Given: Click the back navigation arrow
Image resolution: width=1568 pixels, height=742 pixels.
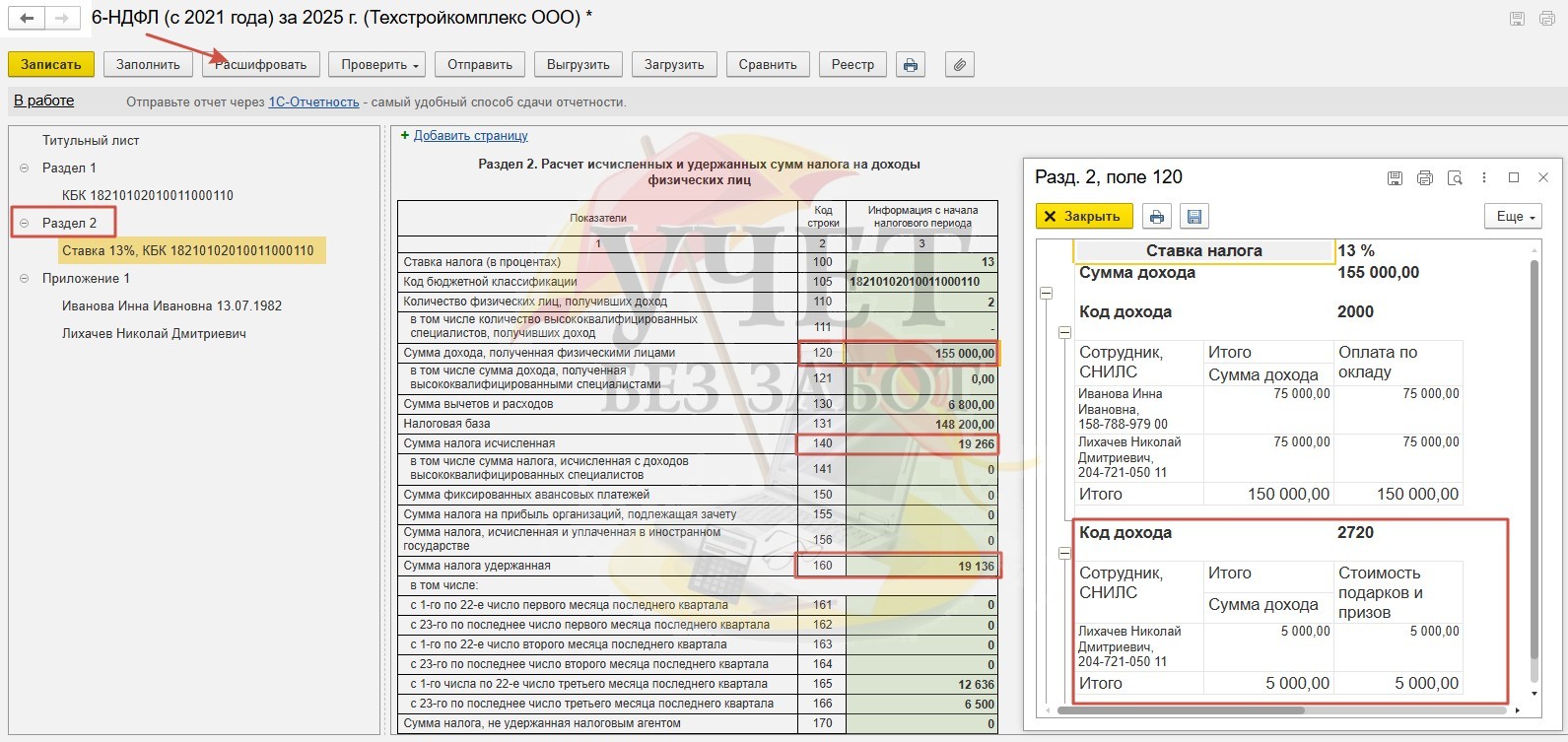Looking at the screenshot, I should point(28,19).
